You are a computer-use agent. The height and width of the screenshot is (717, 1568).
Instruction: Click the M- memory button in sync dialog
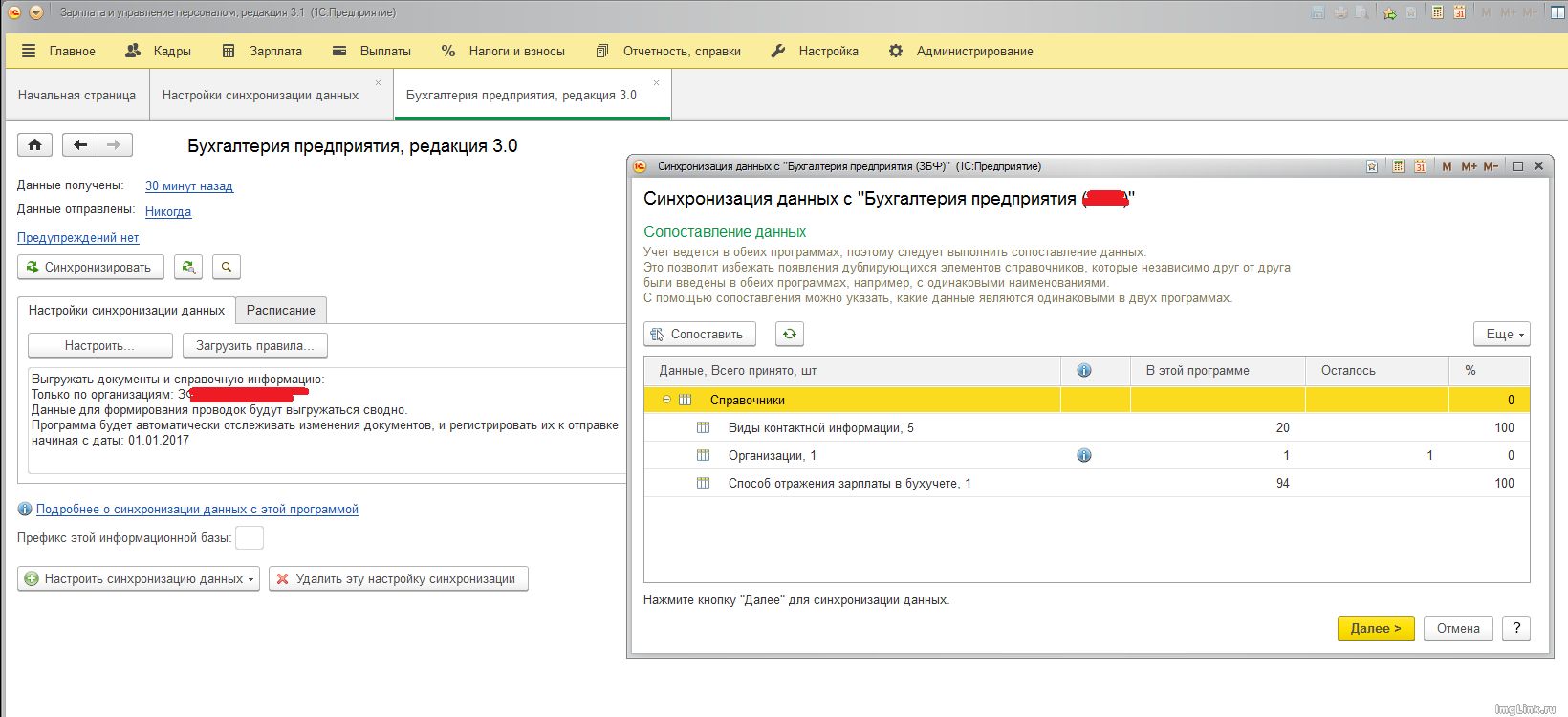tap(1491, 166)
